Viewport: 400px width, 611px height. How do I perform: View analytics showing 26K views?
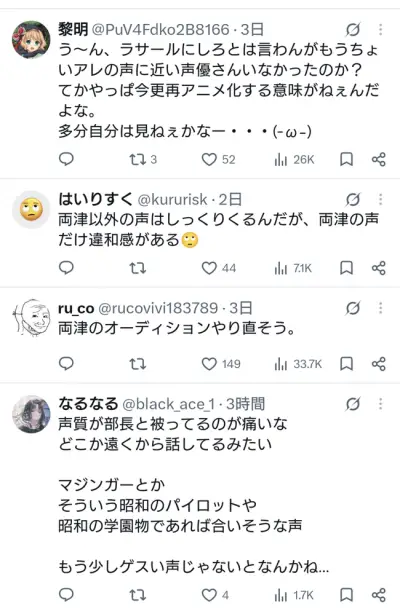(294, 159)
